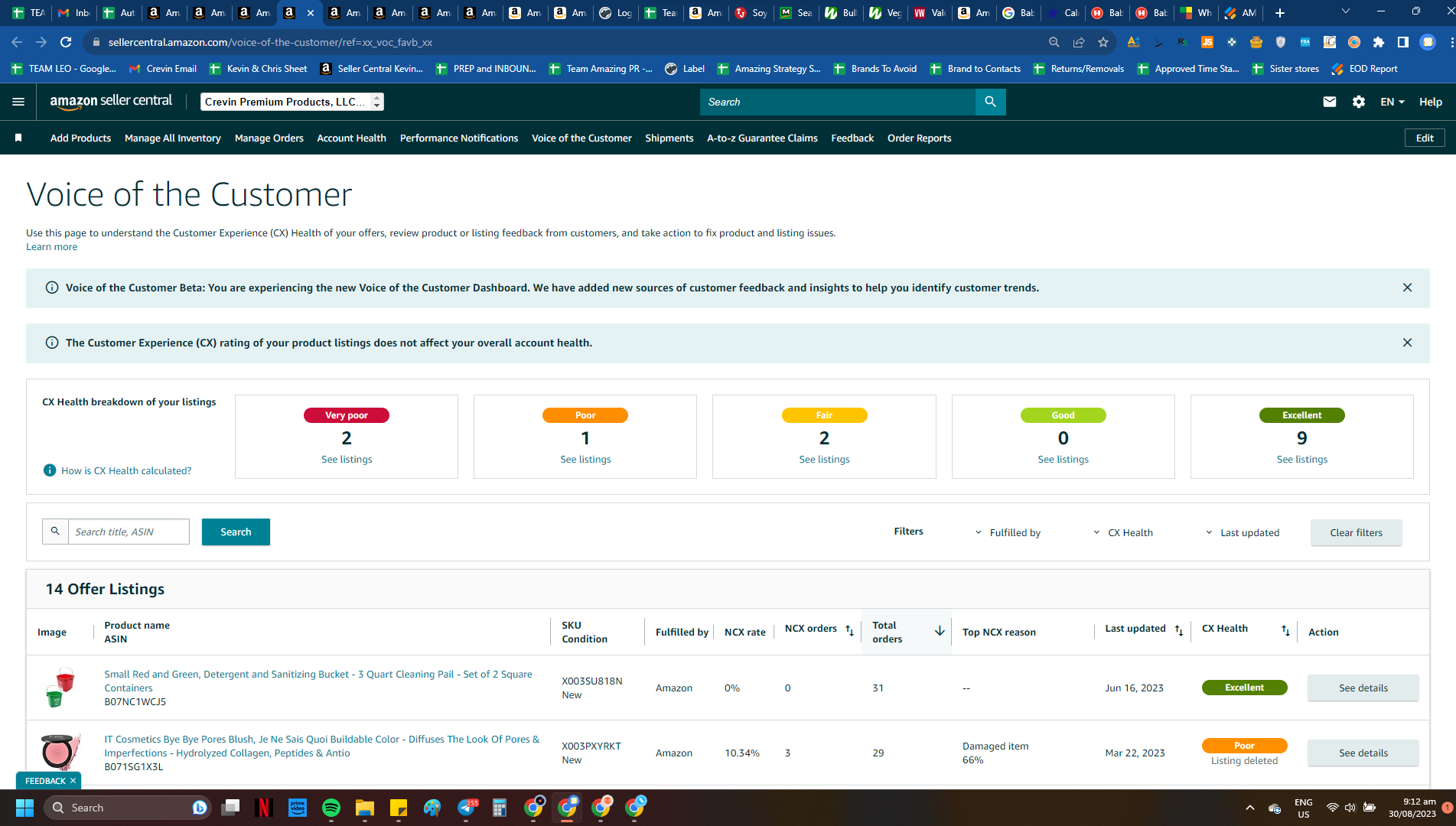See listings under Very poor
This screenshot has height=826, width=1456.
coord(347,459)
